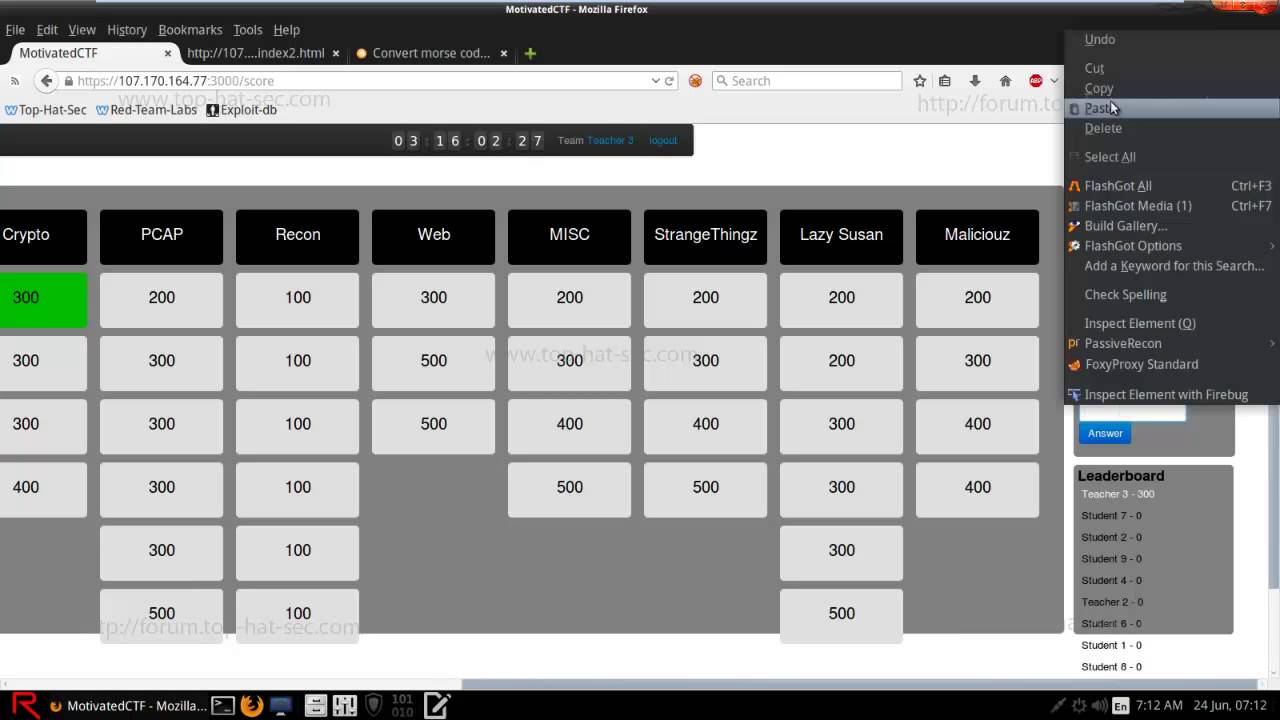Click the blue Answer button
1280x720 pixels.
1105,433
